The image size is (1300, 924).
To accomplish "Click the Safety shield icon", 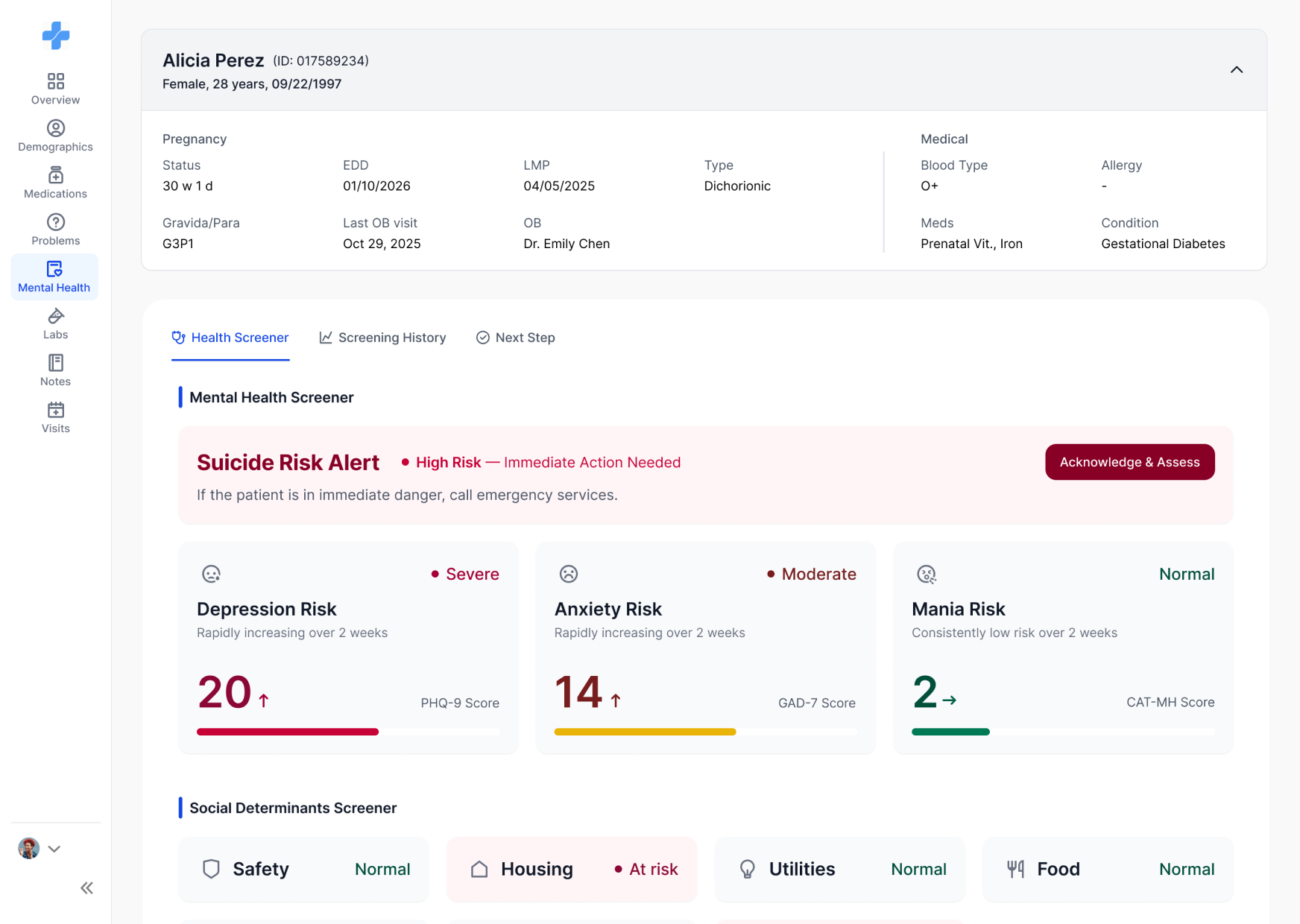I will click(211, 869).
